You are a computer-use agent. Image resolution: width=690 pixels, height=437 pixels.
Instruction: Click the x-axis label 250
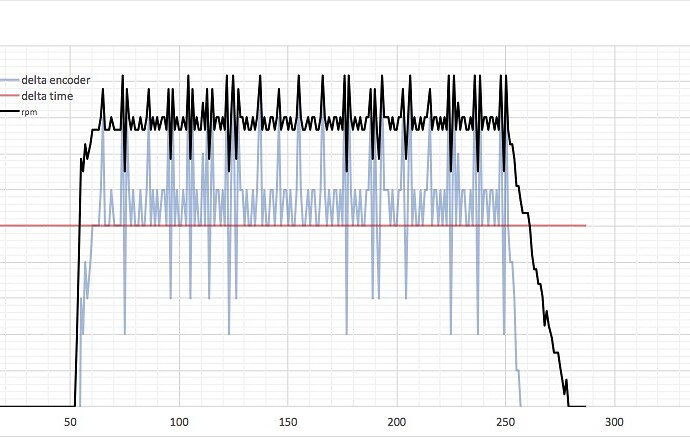coord(505,422)
